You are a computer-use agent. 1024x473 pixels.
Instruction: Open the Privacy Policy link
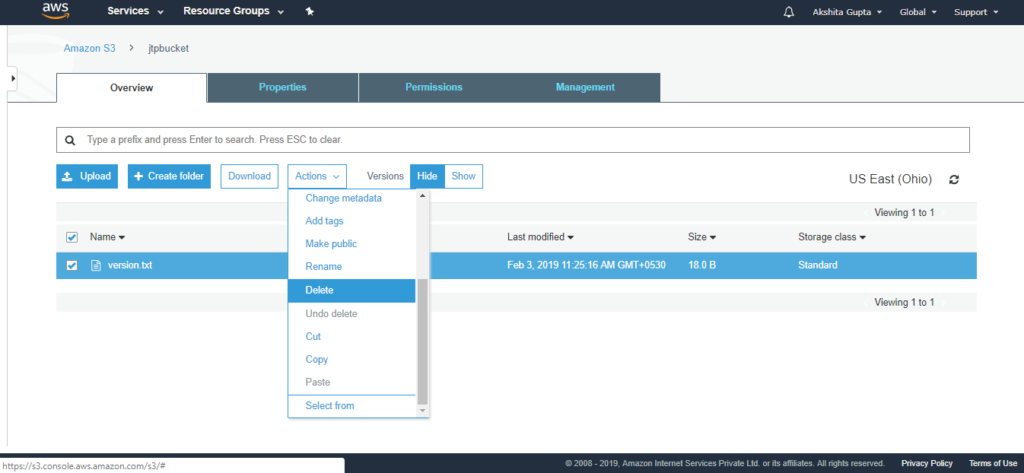pyautogui.click(x=927, y=463)
